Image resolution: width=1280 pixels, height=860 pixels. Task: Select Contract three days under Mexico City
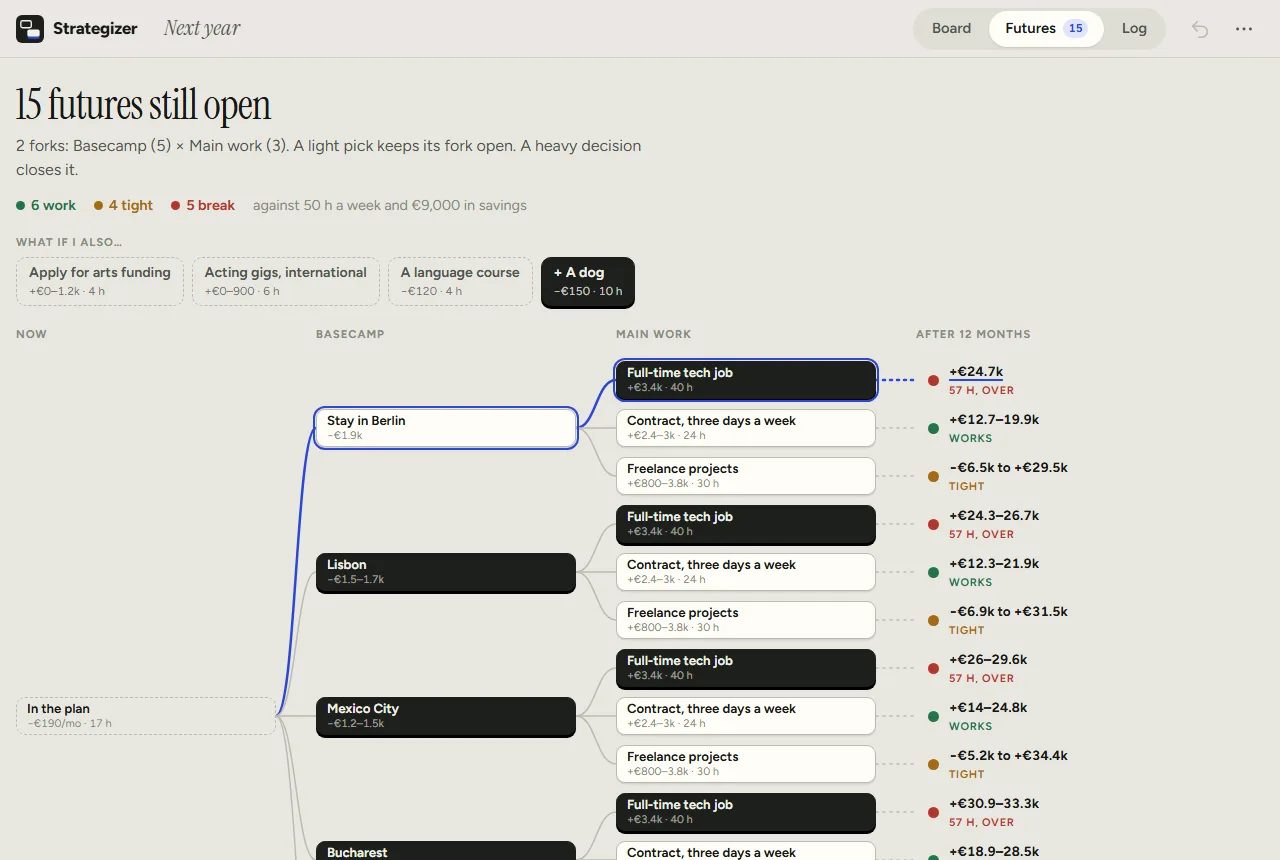pyautogui.click(x=746, y=716)
